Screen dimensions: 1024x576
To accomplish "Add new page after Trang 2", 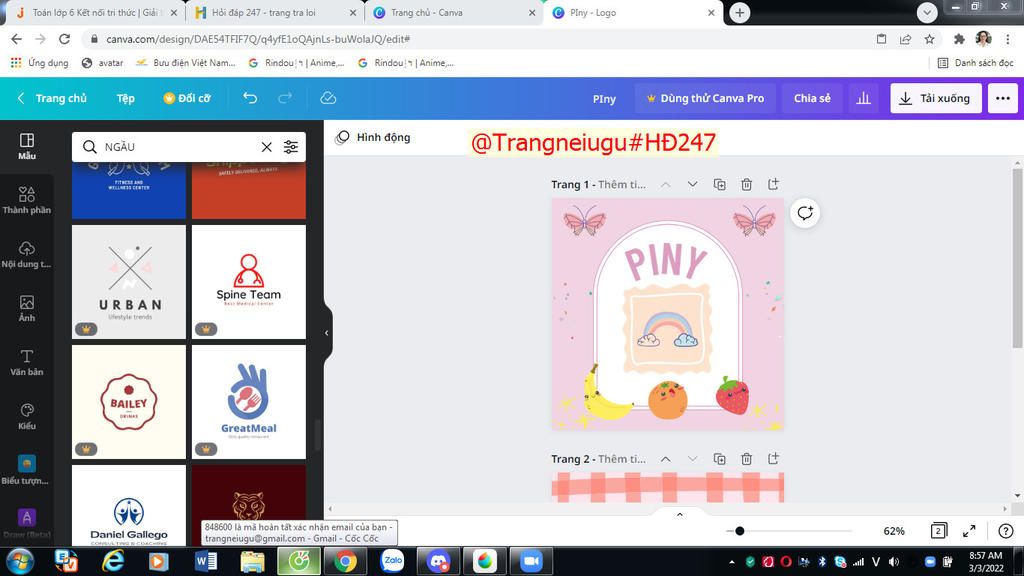I will tap(773, 458).
